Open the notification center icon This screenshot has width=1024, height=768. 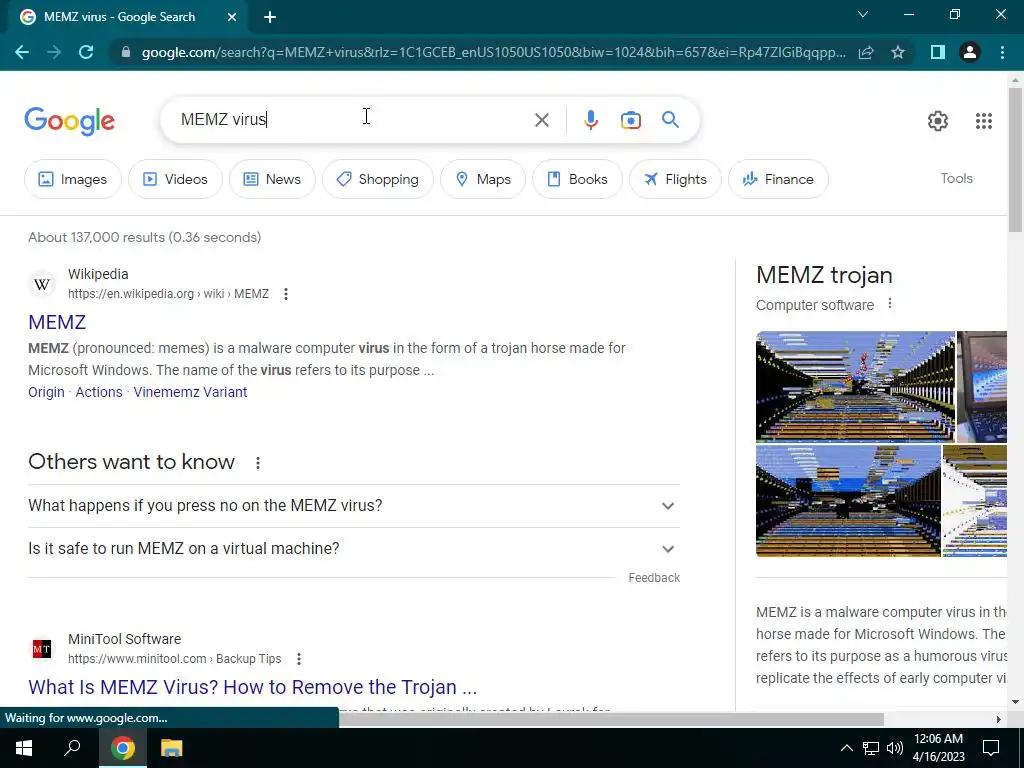tap(991, 748)
